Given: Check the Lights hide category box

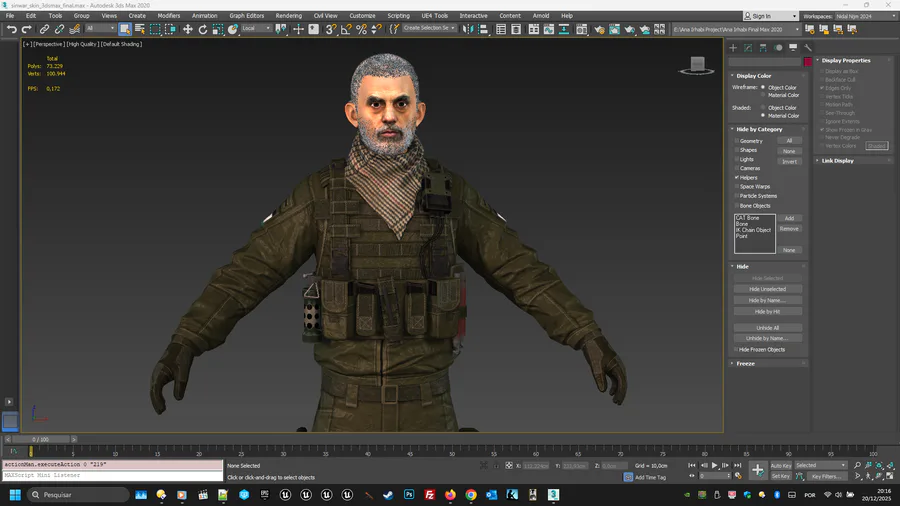Looking at the screenshot, I should 737,159.
